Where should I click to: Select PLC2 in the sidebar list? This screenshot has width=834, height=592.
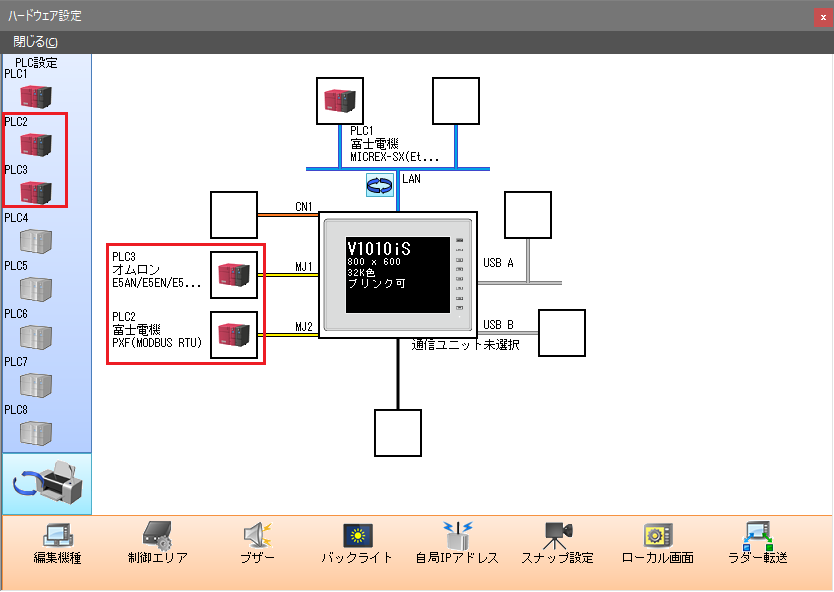tap(35, 144)
